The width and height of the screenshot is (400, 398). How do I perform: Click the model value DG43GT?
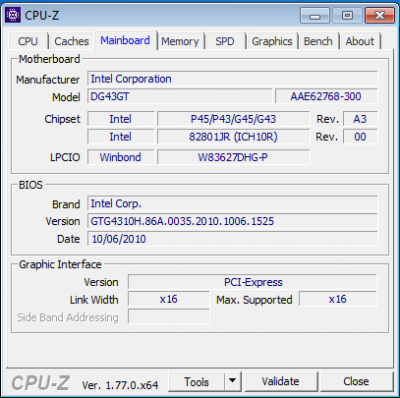click(180, 97)
